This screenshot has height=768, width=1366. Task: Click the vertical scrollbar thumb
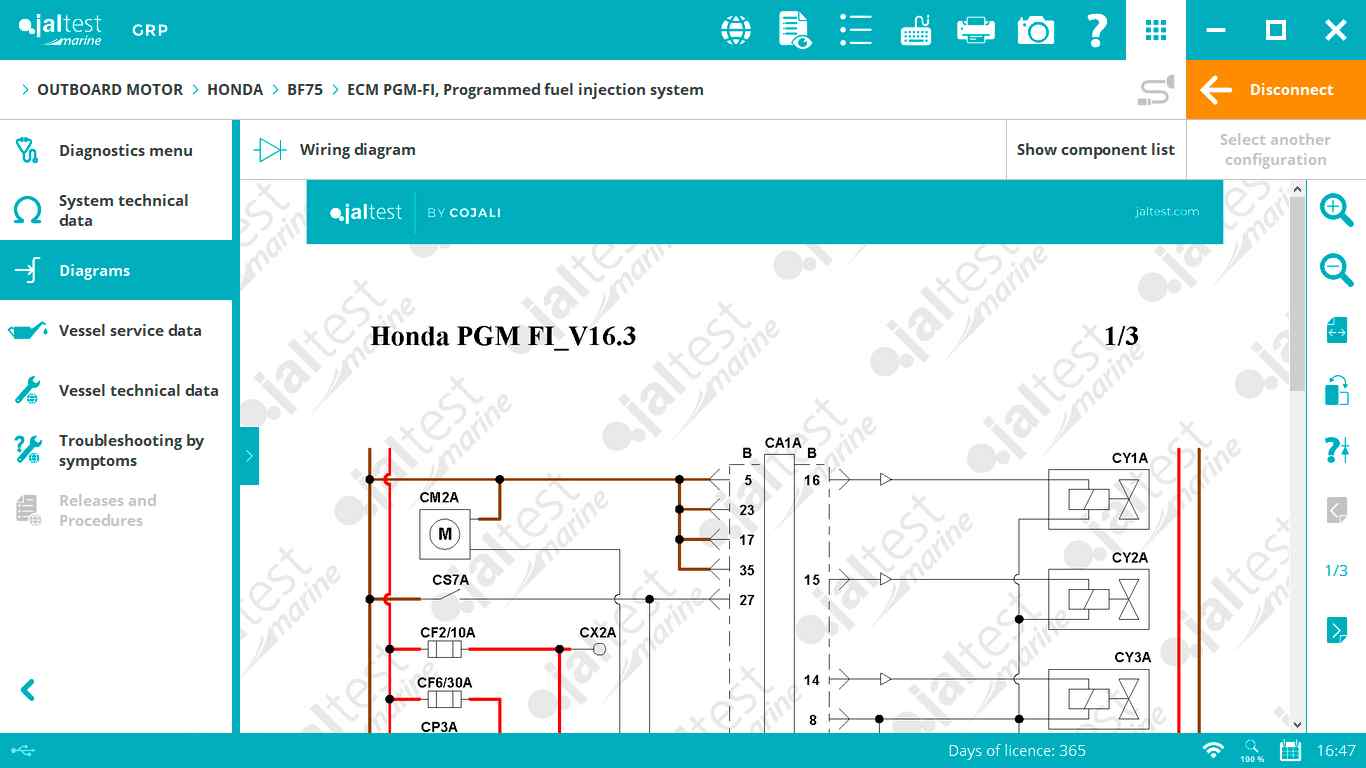1298,294
